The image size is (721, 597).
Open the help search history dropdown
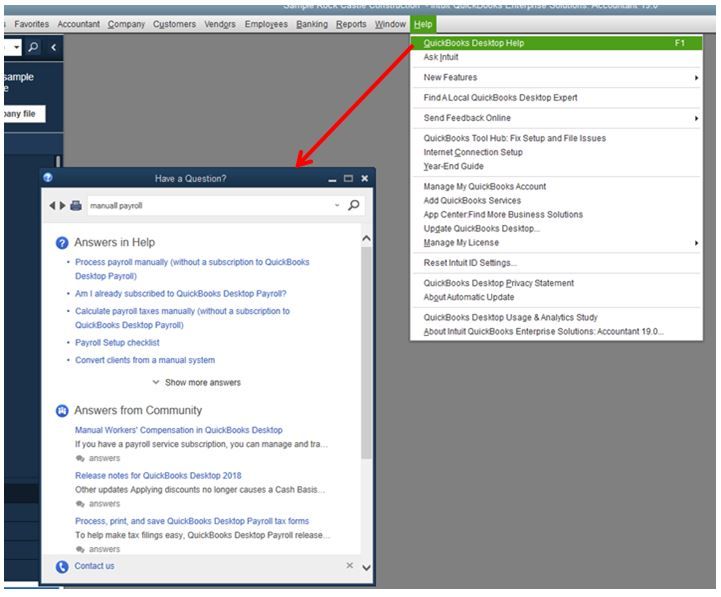[337, 206]
